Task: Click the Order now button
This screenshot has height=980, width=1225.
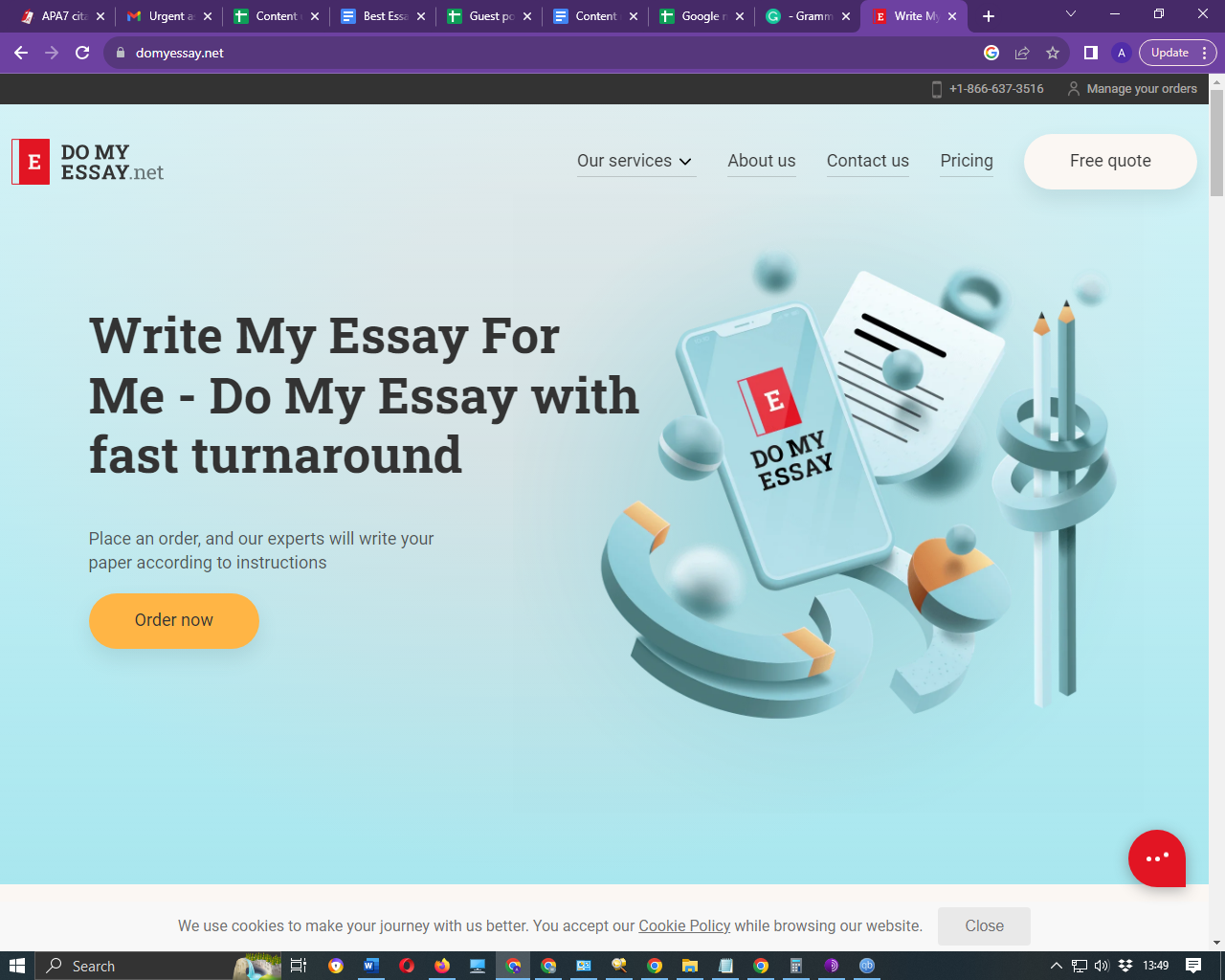Action: click(x=174, y=620)
